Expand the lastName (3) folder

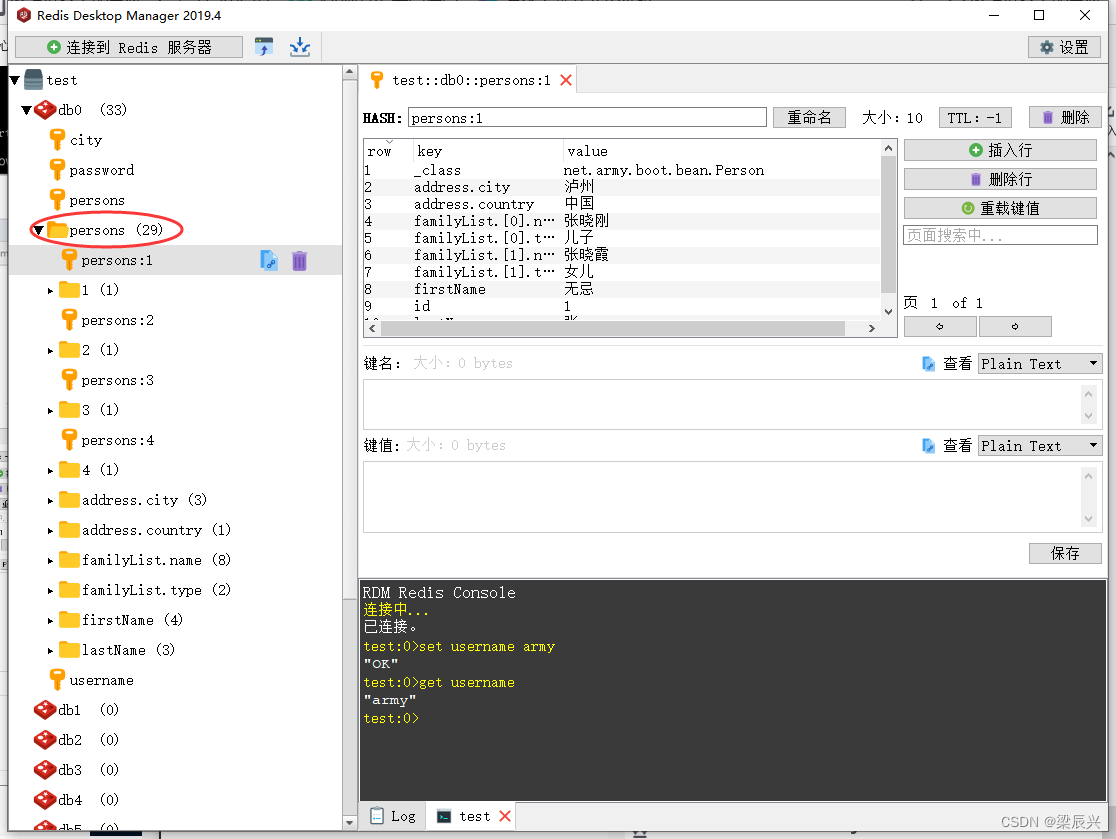tap(51, 650)
